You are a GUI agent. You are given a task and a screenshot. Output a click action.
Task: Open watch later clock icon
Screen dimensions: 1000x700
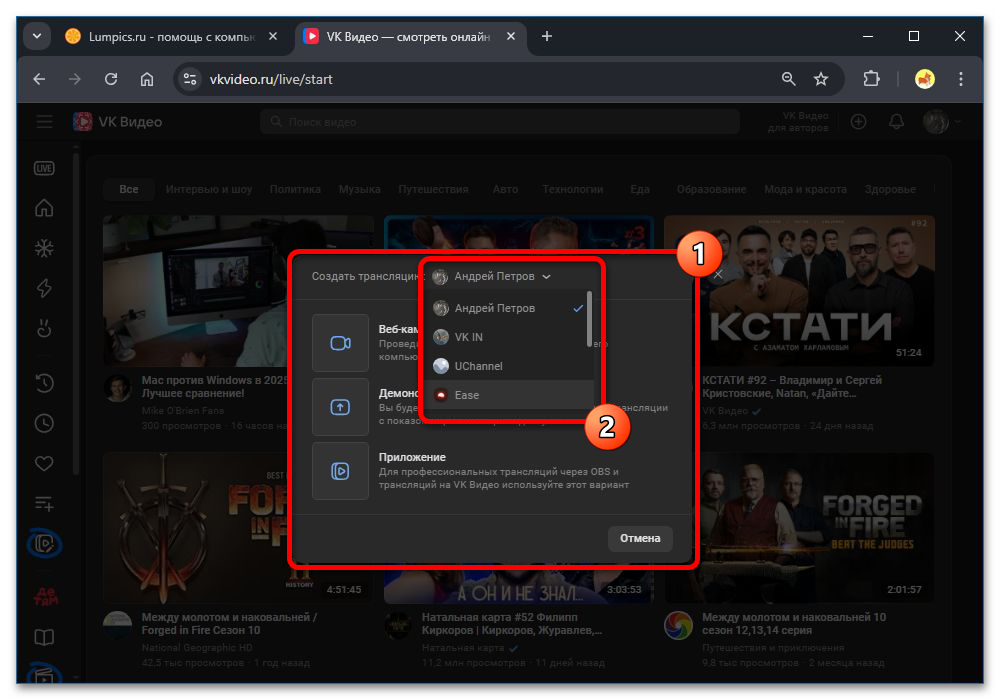tap(44, 423)
